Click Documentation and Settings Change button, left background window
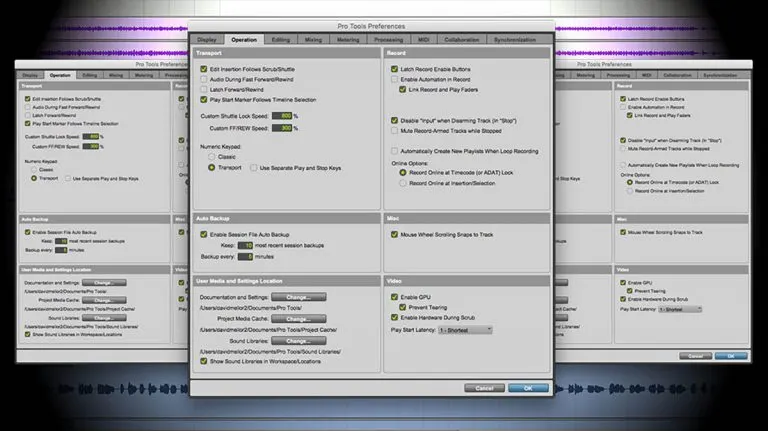The height and width of the screenshot is (431, 768). (x=104, y=283)
